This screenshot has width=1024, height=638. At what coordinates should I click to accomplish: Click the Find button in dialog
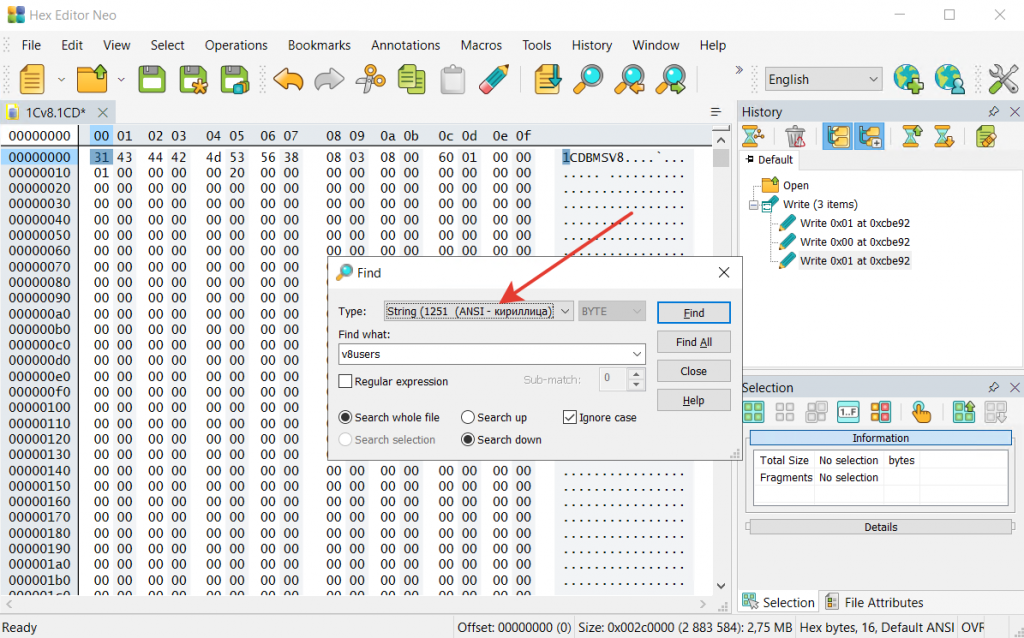(694, 313)
